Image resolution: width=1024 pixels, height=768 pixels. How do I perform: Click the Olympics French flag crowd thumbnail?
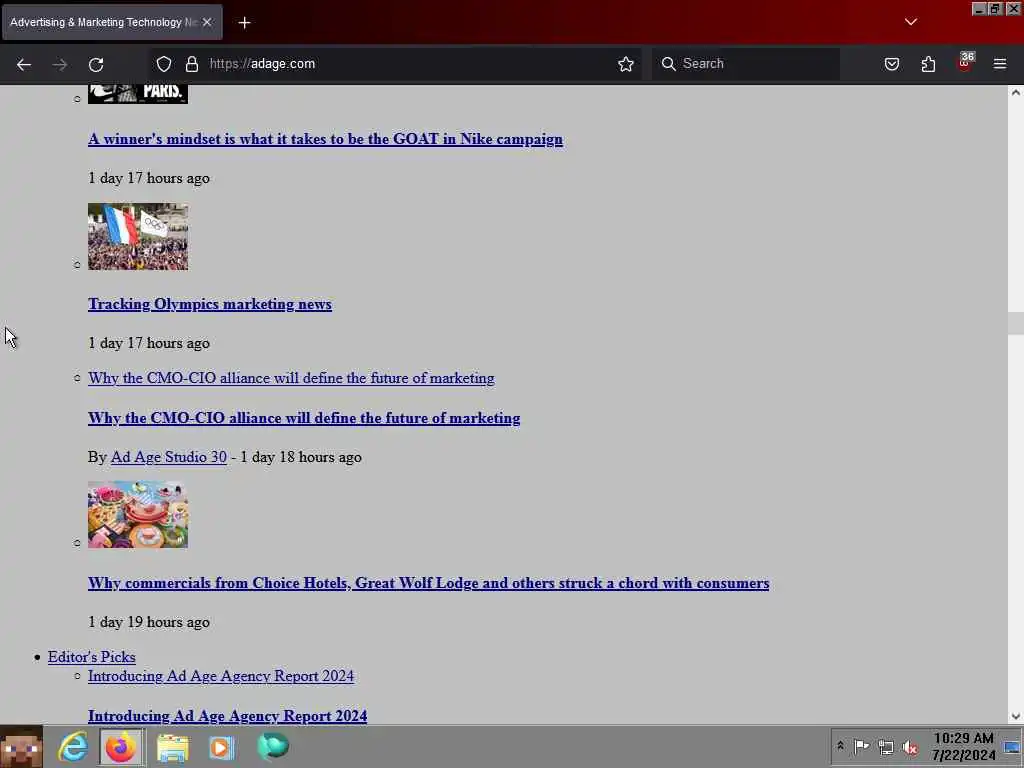point(138,236)
